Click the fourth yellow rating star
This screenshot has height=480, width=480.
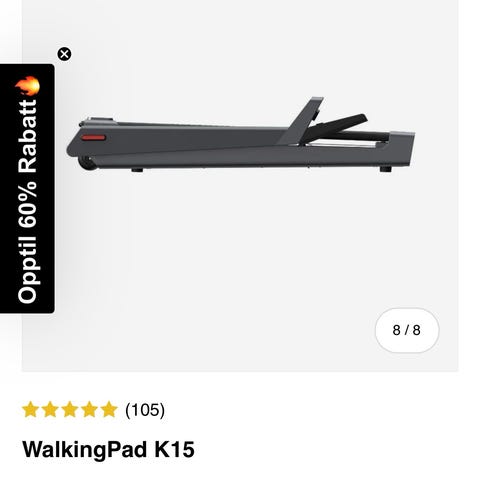(89, 409)
